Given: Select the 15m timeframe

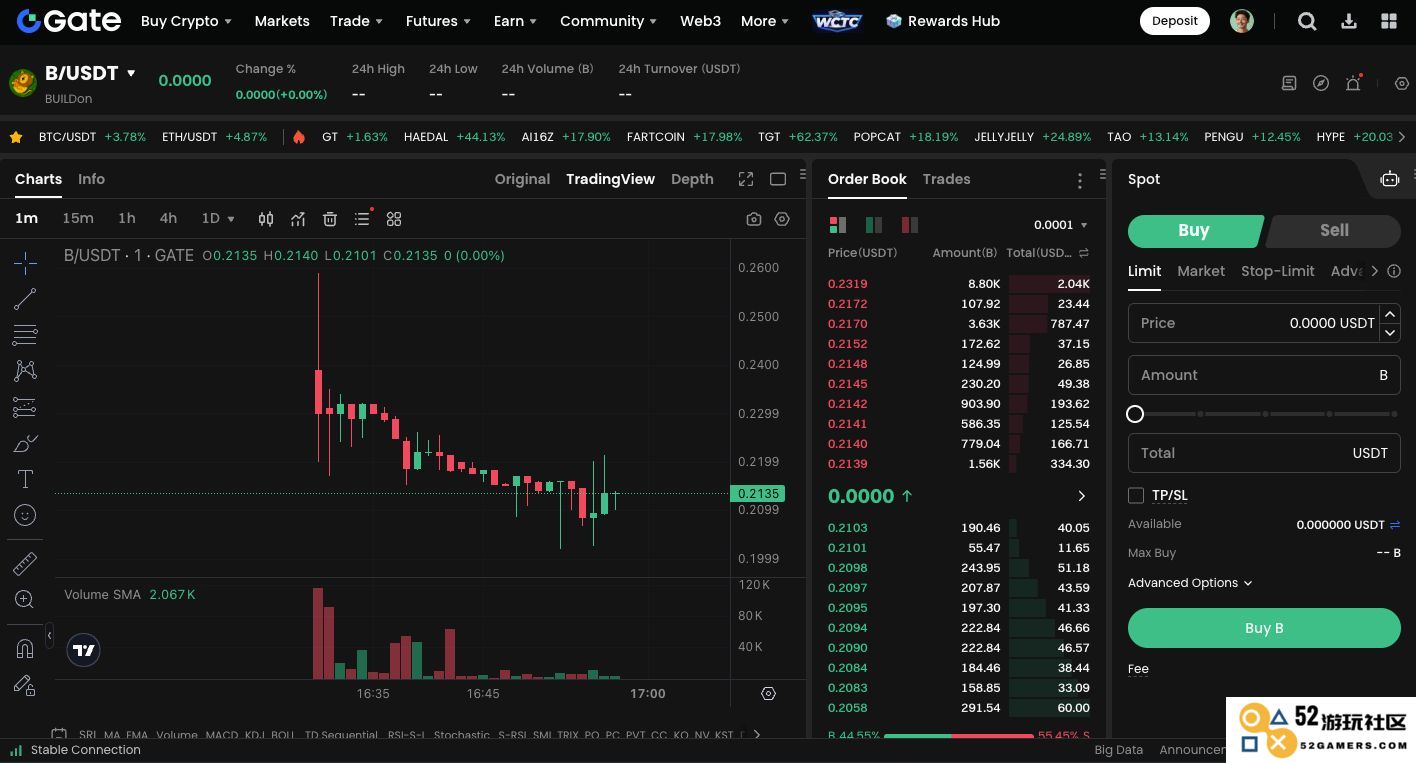Looking at the screenshot, I should point(78,218).
